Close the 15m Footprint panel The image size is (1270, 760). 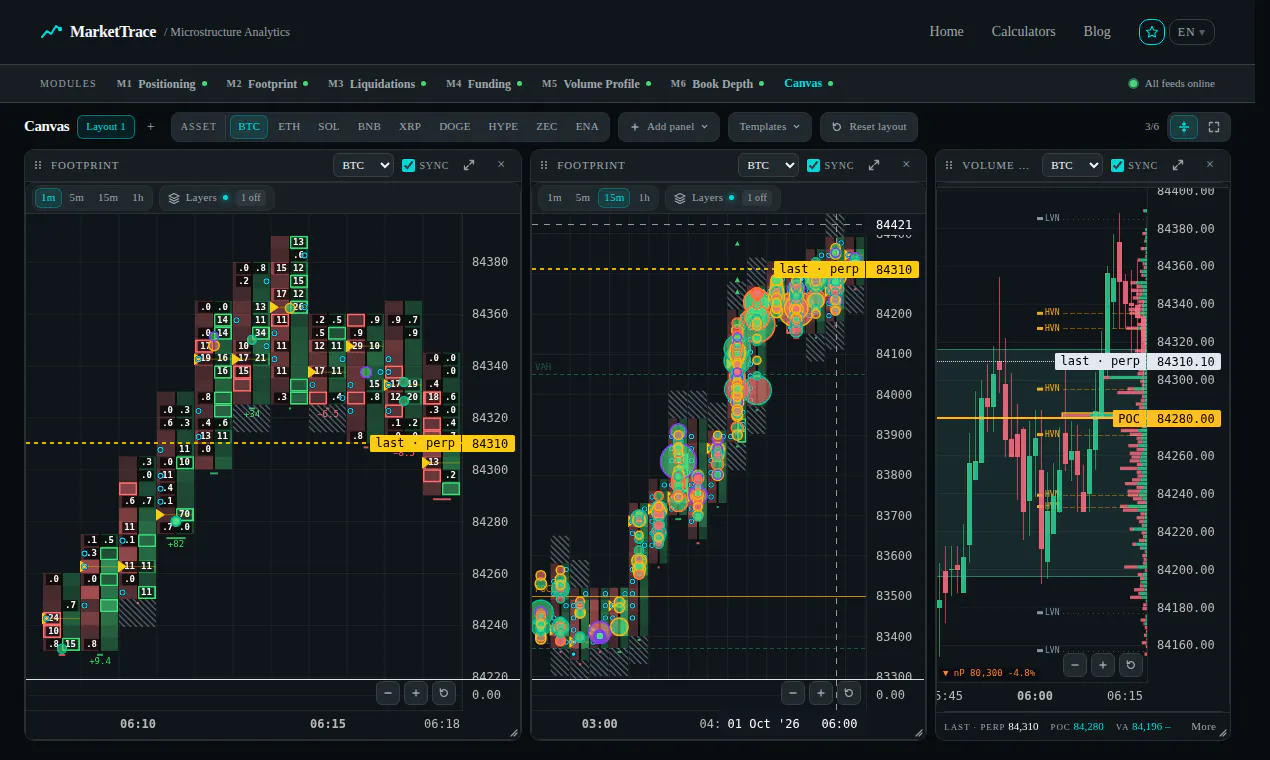[906, 165]
